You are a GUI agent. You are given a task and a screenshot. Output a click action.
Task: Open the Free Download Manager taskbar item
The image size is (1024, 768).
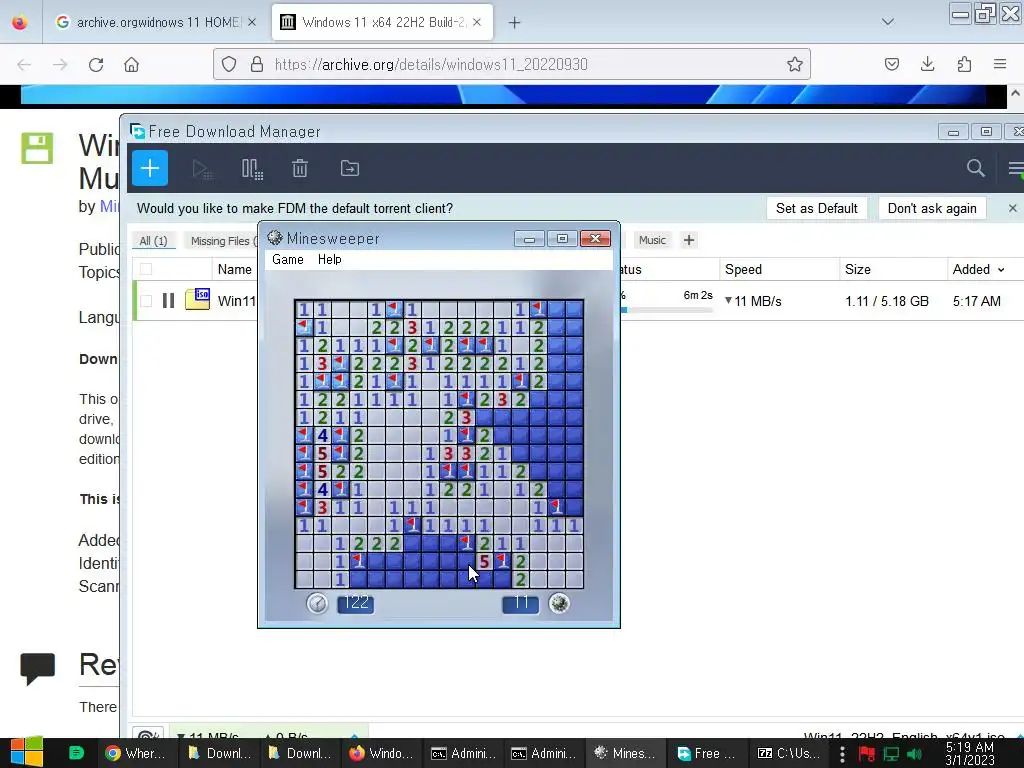[707, 753]
